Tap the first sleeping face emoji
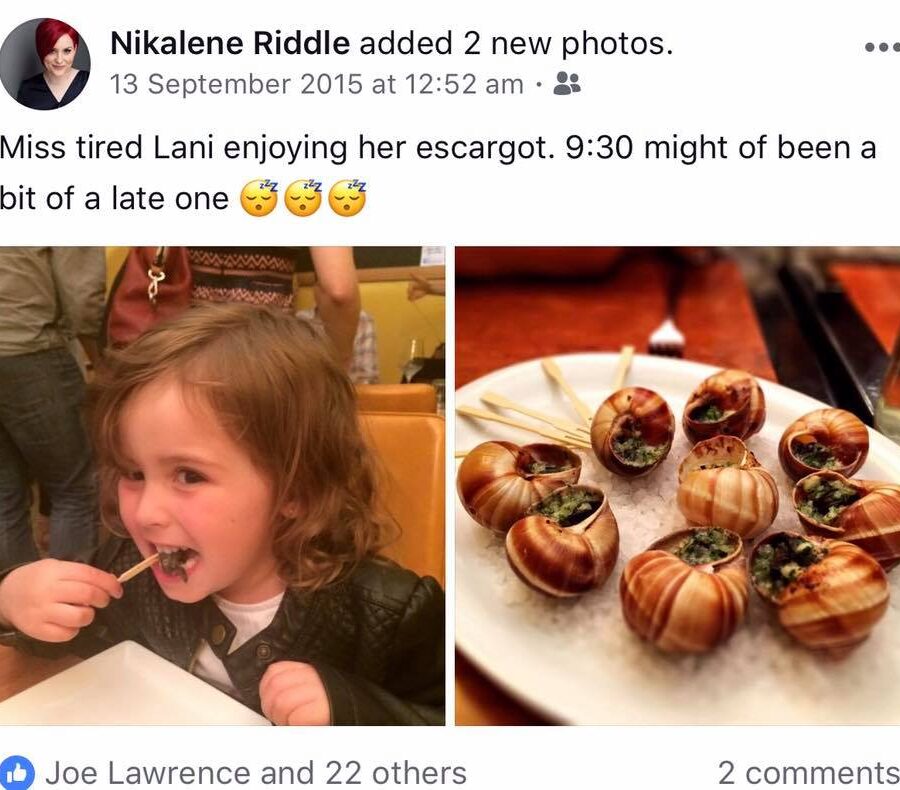The width and height of the screenshot is (900, 790). [259, 199]
